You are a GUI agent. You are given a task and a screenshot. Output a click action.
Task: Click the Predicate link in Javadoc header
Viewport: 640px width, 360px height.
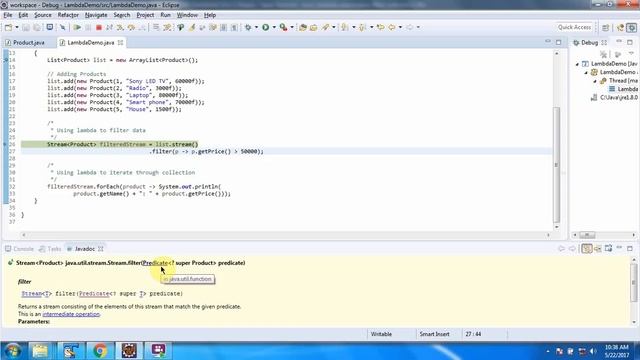(x=156, y=263)
